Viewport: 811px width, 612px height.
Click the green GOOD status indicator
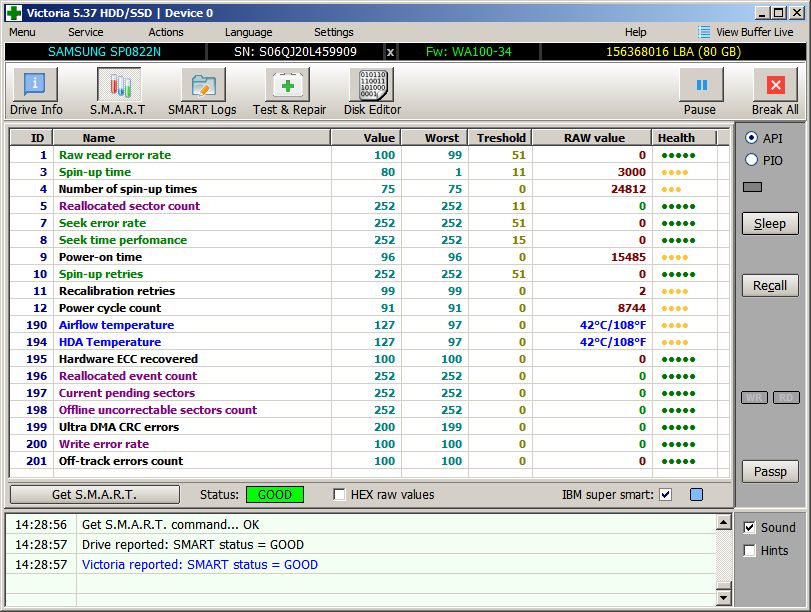275,495
